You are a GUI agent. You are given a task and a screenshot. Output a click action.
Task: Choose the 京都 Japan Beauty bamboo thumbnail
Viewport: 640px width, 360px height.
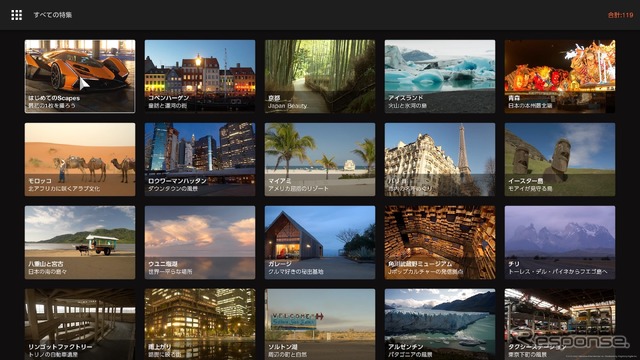(320, 76)
